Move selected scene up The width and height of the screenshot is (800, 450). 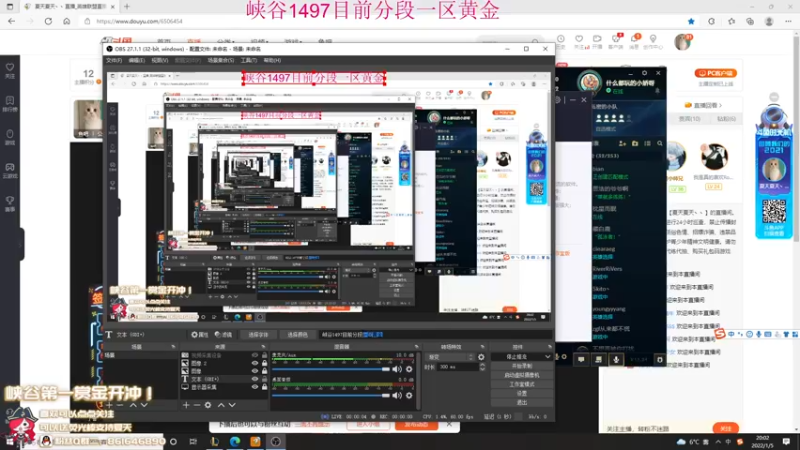133,405
